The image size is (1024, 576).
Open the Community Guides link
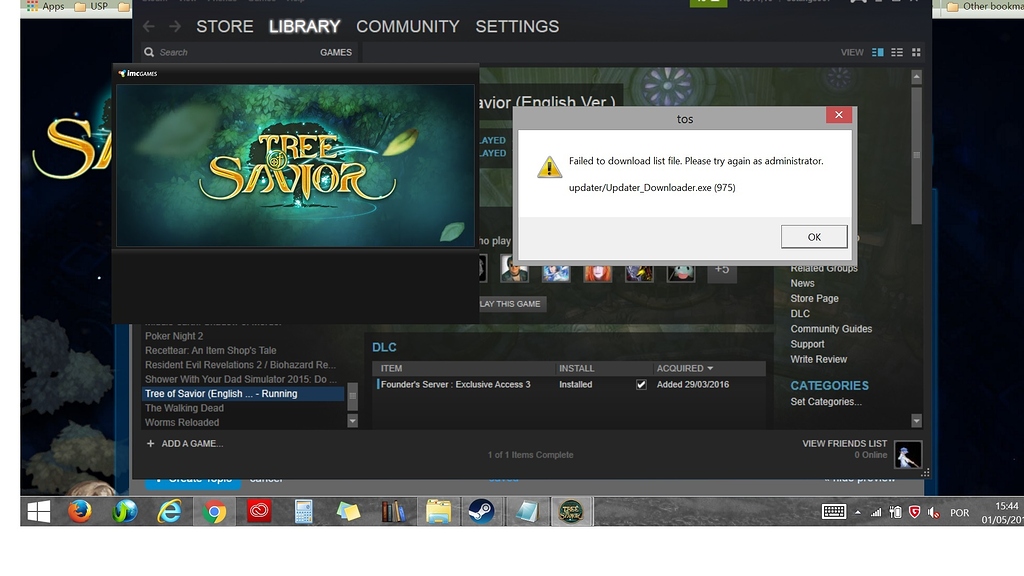[x=831, y=329]
